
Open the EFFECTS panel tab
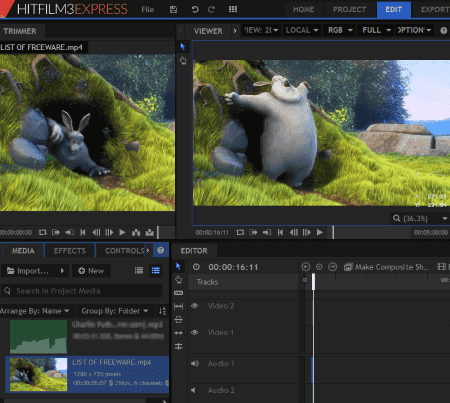coord(70,251)
